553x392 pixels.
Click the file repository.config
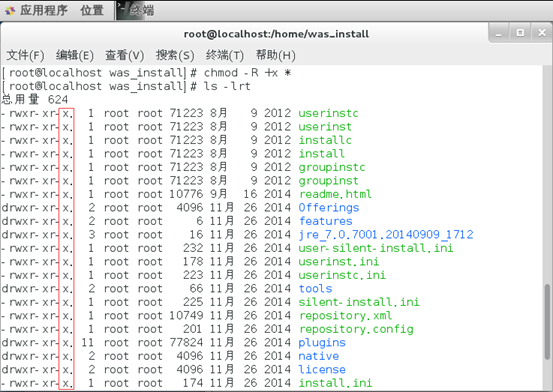click(x=356, y=329)
